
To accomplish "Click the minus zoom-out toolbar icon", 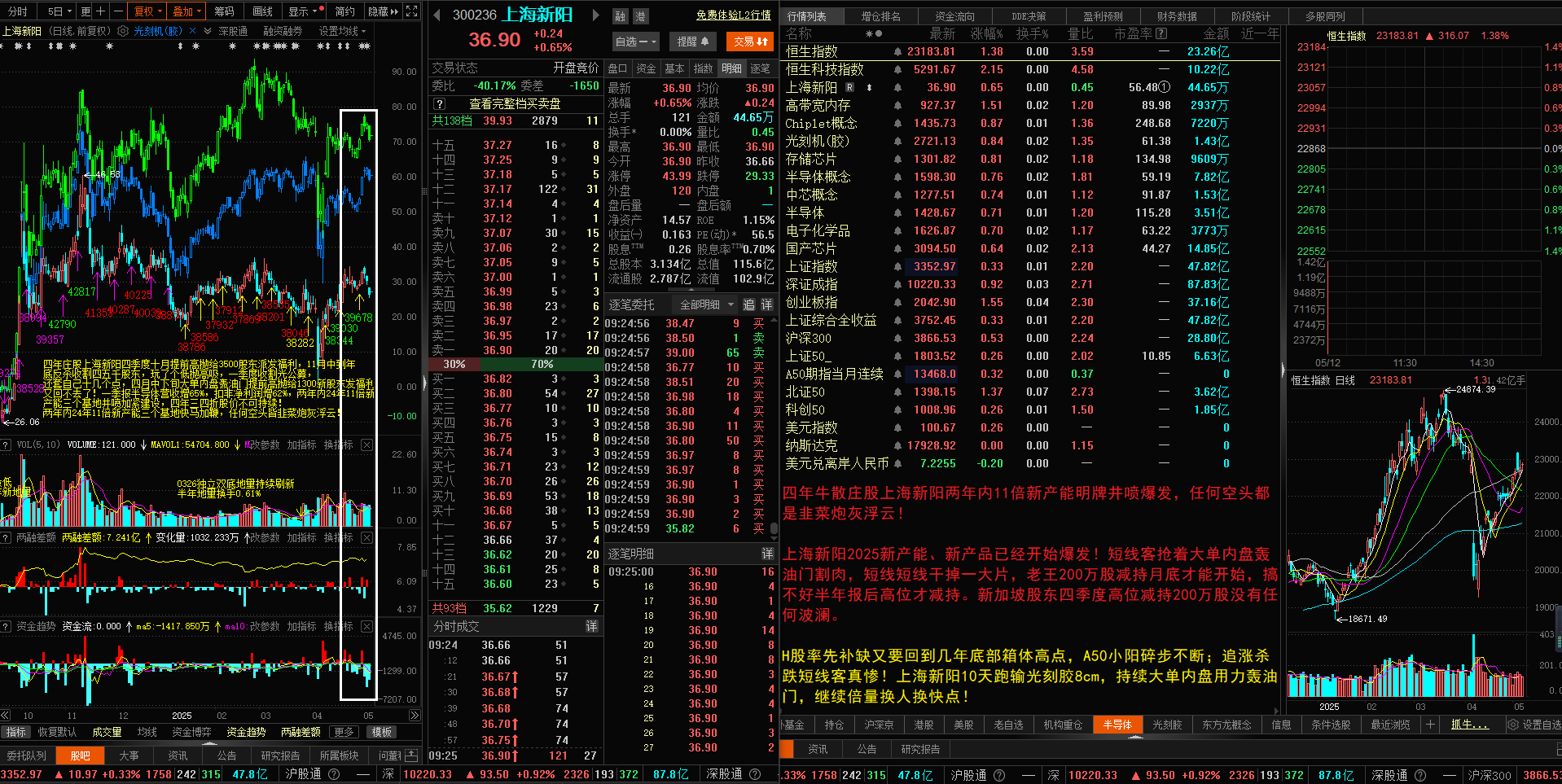I will (118, 11).
